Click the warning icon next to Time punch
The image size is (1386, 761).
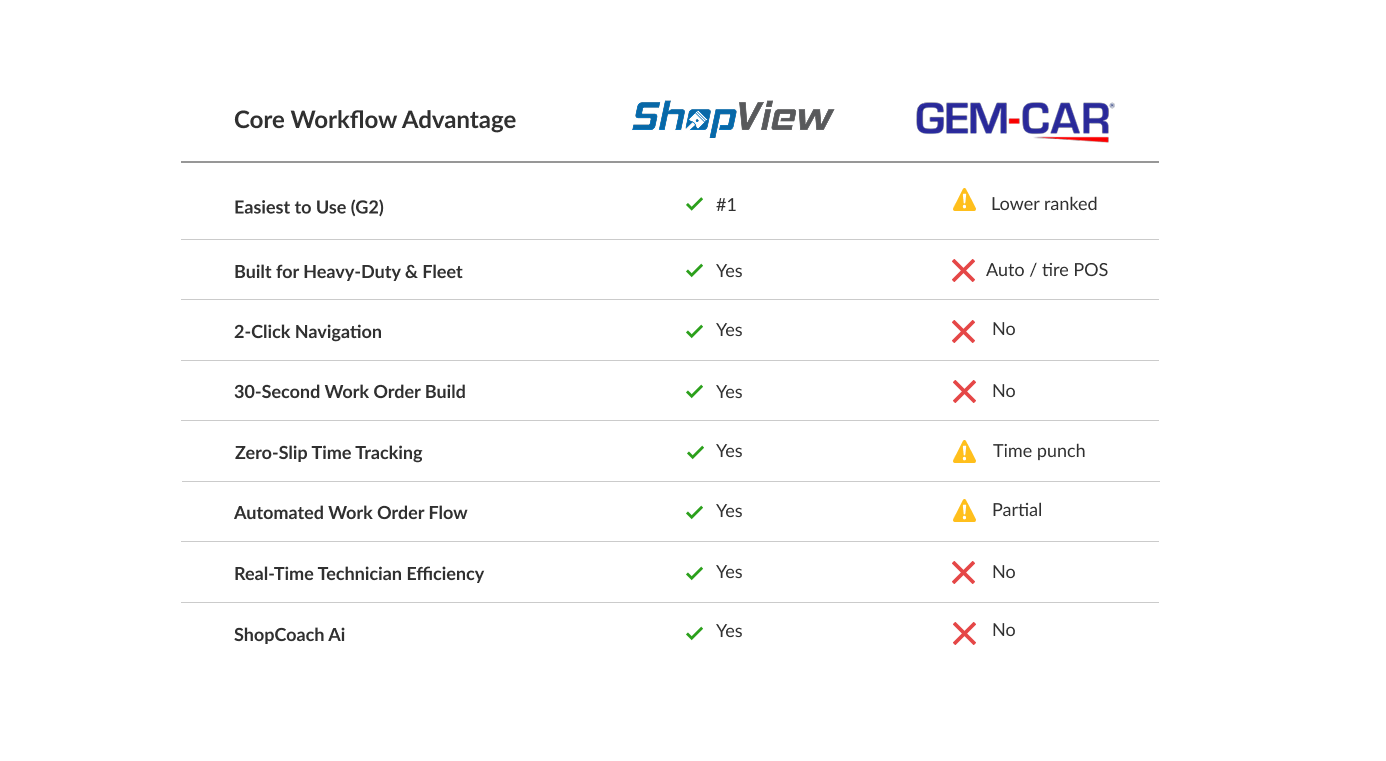coord(964,452)
